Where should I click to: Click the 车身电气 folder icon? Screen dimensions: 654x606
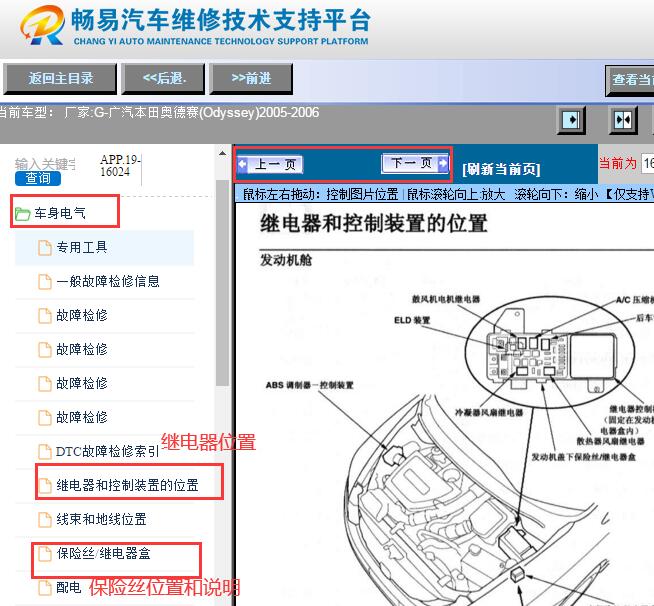click(22, 214)
